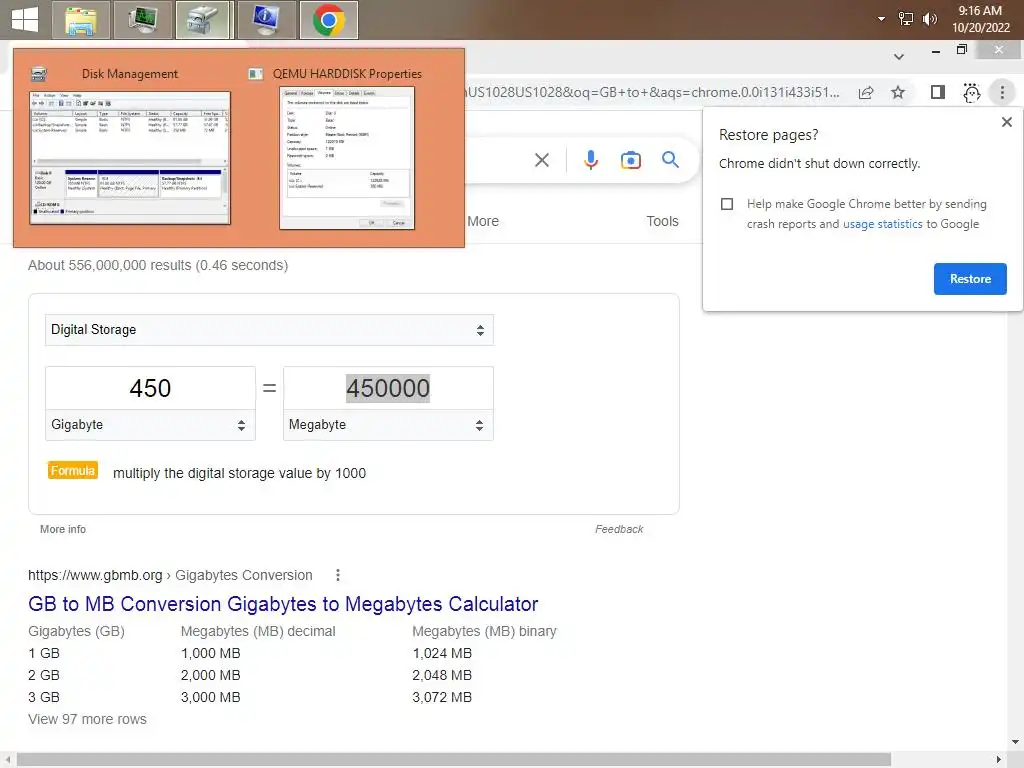Select the Disk Management taskbar icon
The height and width of the screenshot is (768, 1024).
click(x=203, y=20)
